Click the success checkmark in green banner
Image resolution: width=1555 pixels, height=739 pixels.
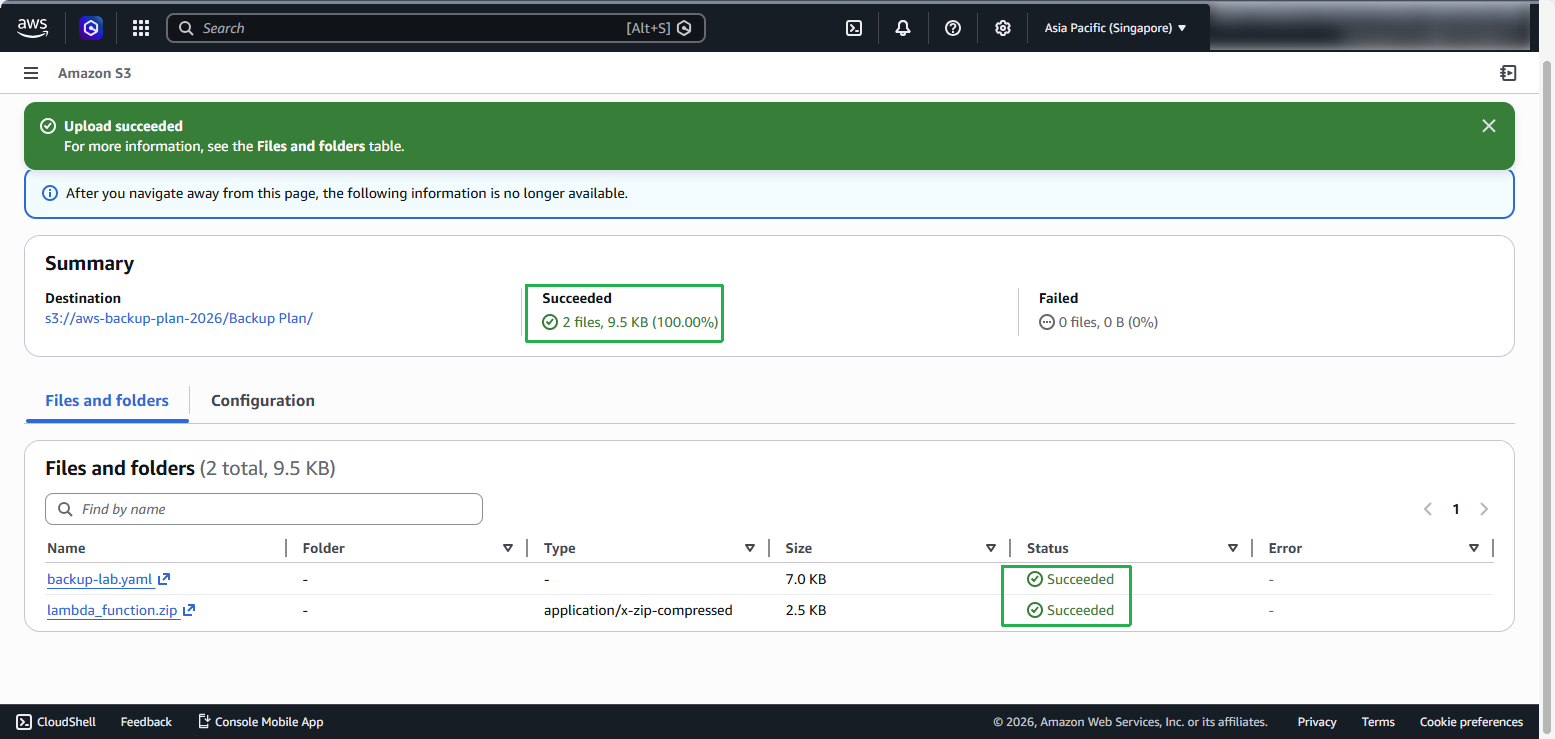[47, 126]
